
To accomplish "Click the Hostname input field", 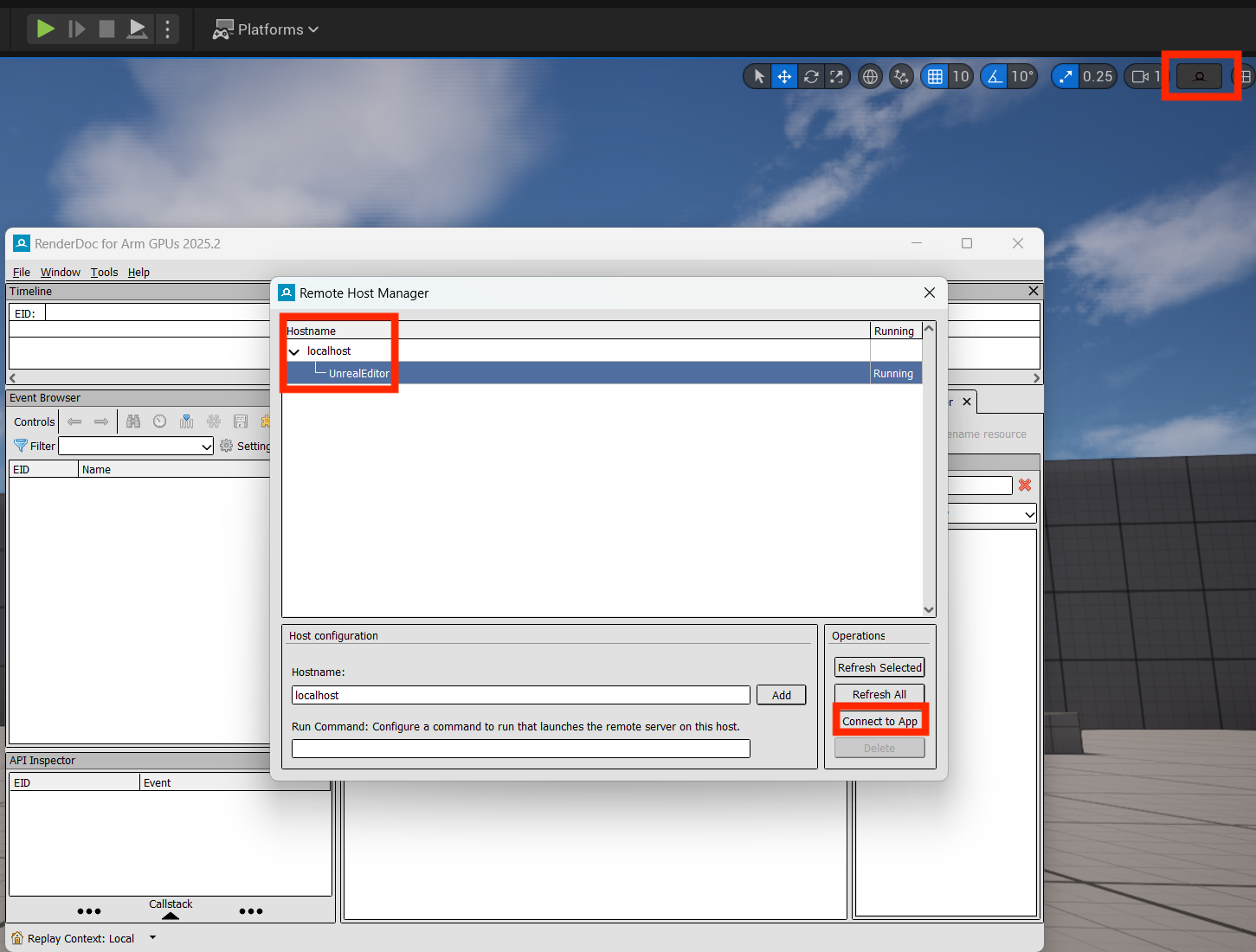I will (521, 695).
